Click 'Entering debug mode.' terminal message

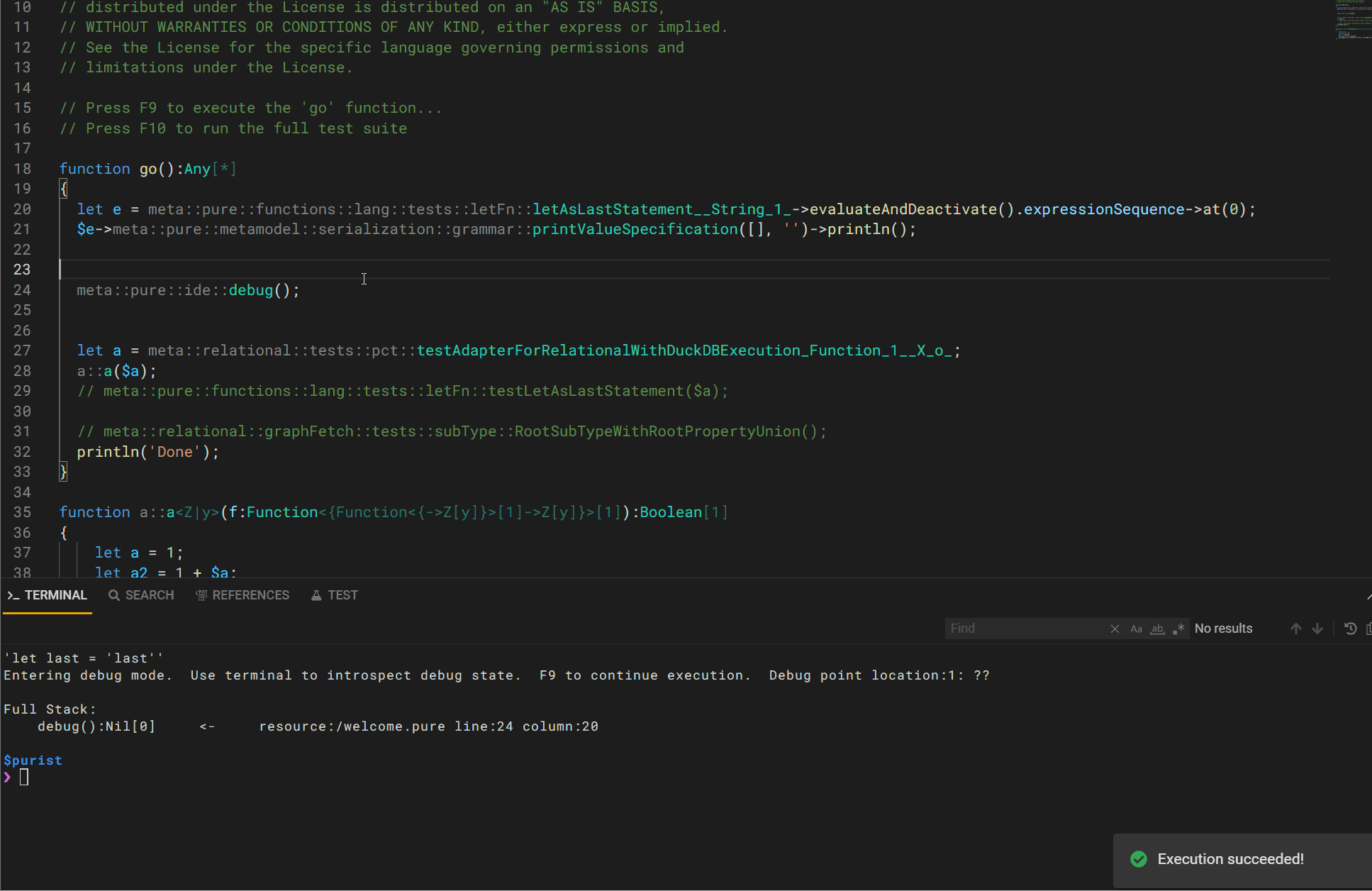point(88,675)
